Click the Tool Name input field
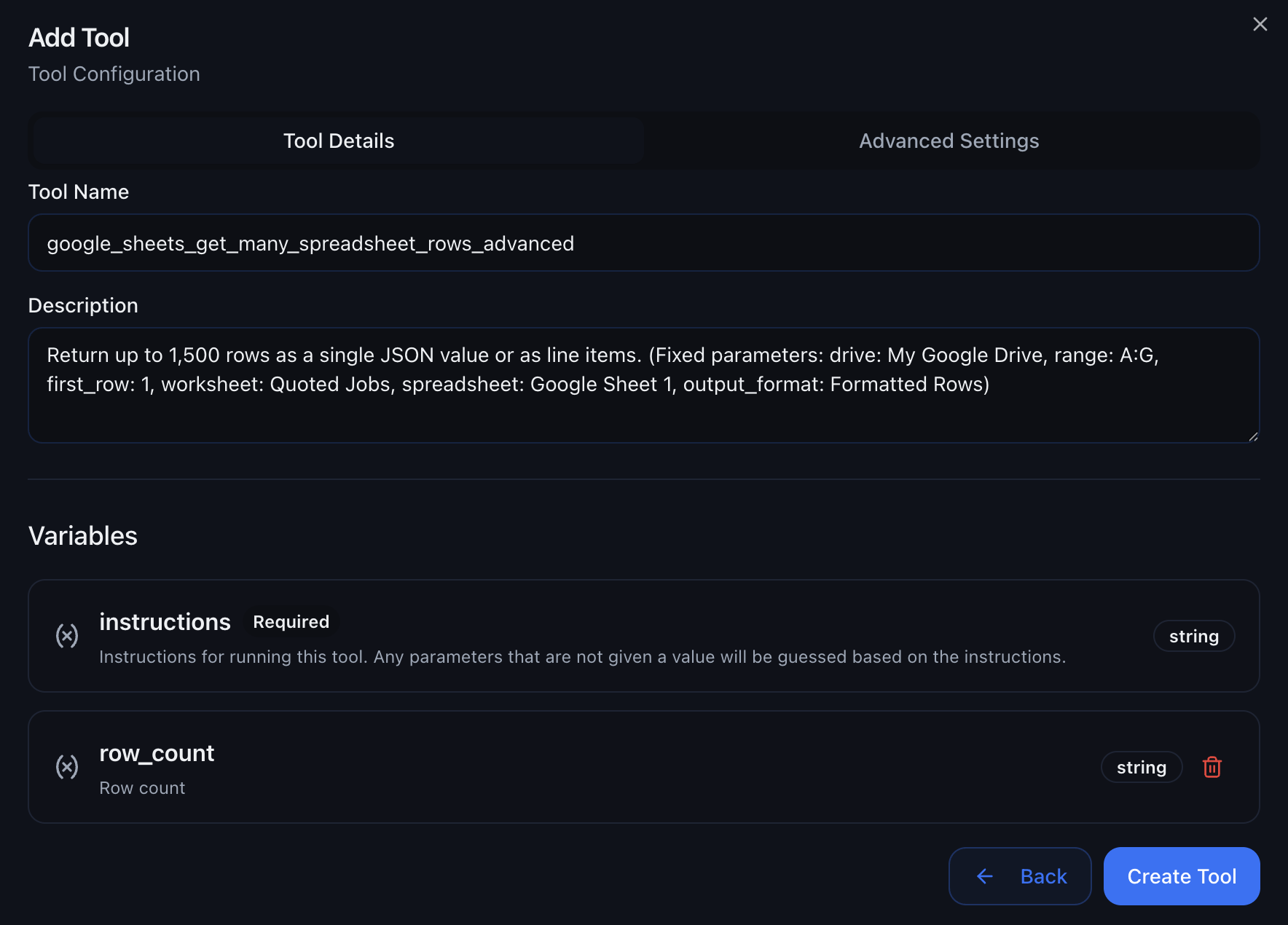The height and width of the screenshot is (925, 1288). [643, 243]
